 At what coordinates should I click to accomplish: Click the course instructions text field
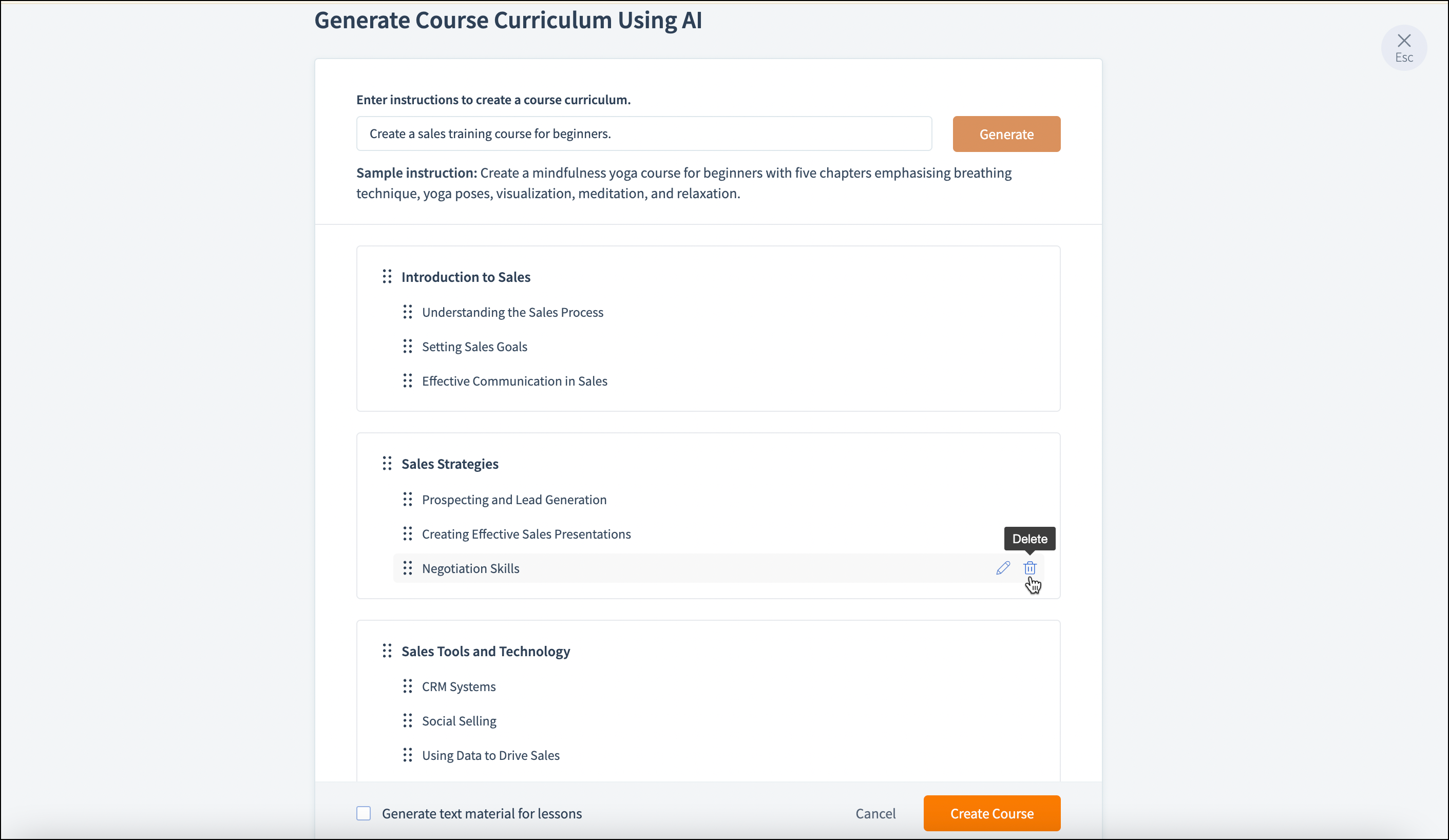click(x=643, y=133)
